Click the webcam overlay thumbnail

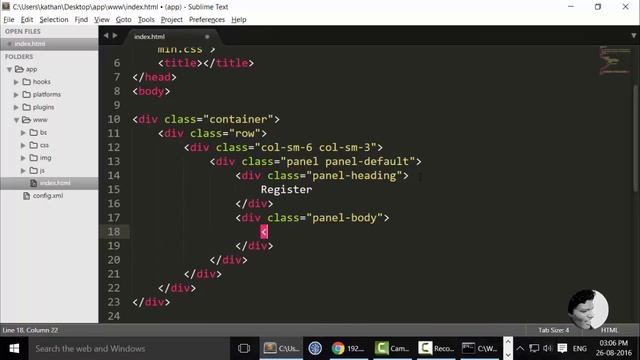click(x=588, y=309)
